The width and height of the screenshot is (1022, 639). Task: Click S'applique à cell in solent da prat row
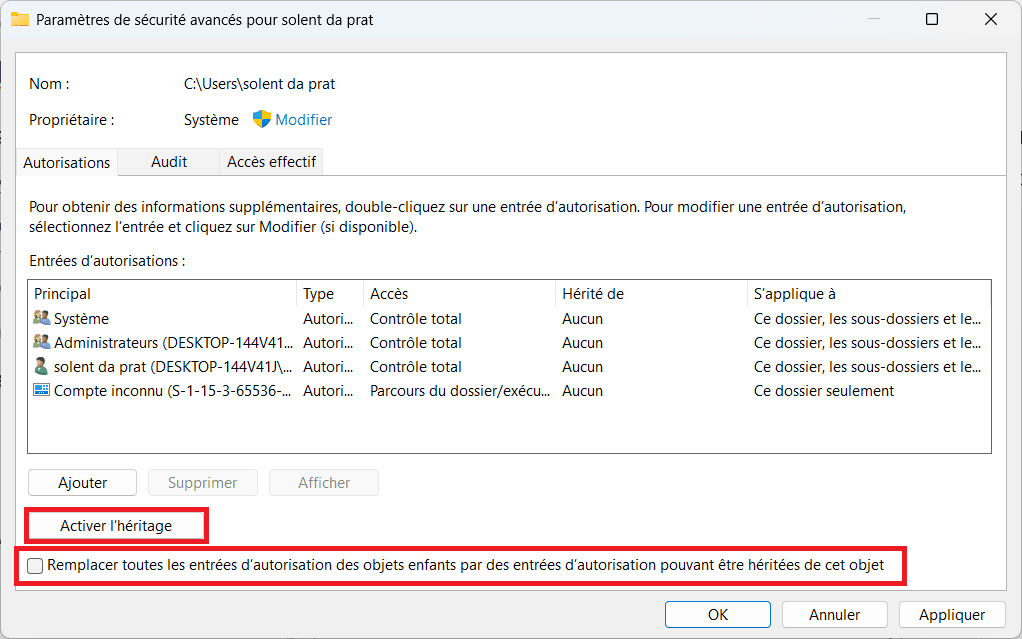click(868, 367)
